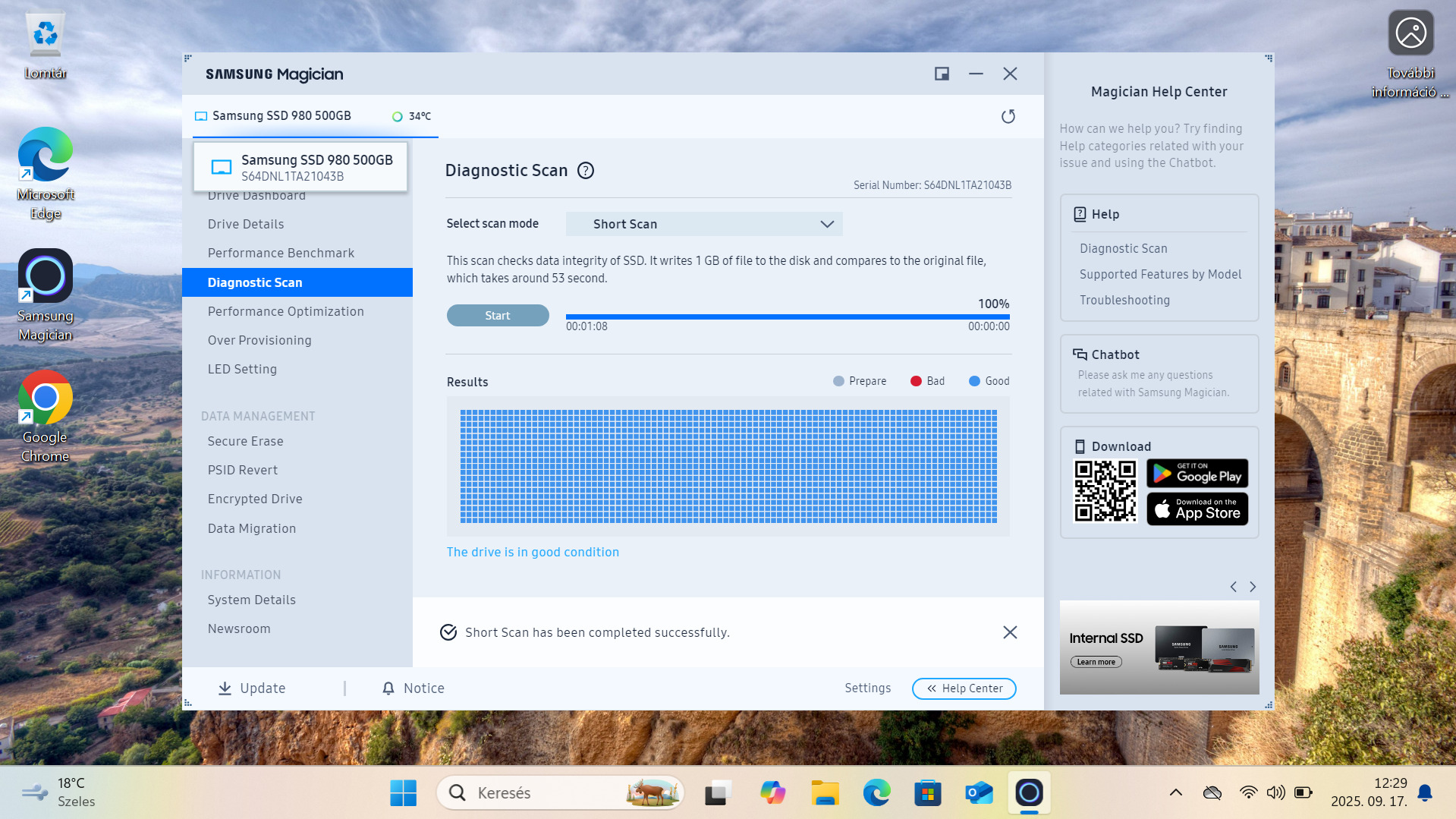The image size is (1456, 819).
Task: Open Diagnostic Scan help question mark icon
Action: [x=586, y=171]
